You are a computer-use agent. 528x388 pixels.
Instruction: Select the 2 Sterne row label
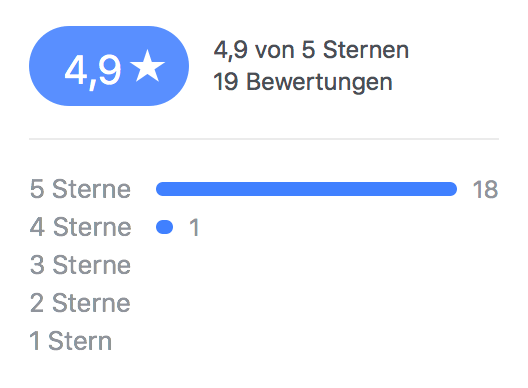point(80,303)
